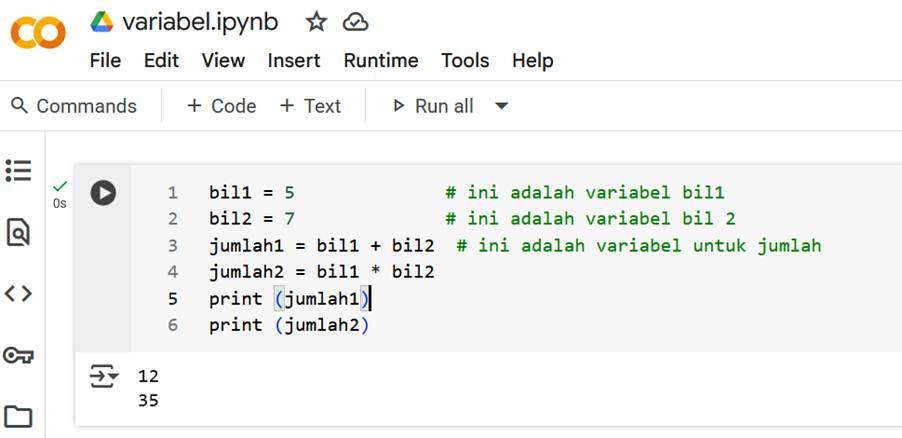Screen dimensions: 902x438
Task: Click code "jumlah1 = bil1 + bil2"
Action: (x=322, y=246)
